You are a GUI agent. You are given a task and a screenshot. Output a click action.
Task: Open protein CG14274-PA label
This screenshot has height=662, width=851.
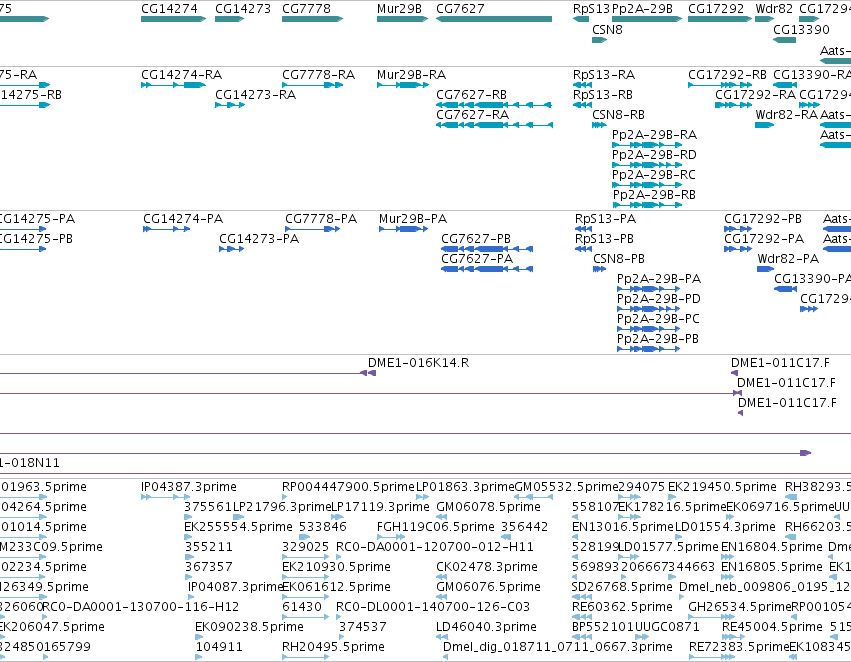[183, 219]
